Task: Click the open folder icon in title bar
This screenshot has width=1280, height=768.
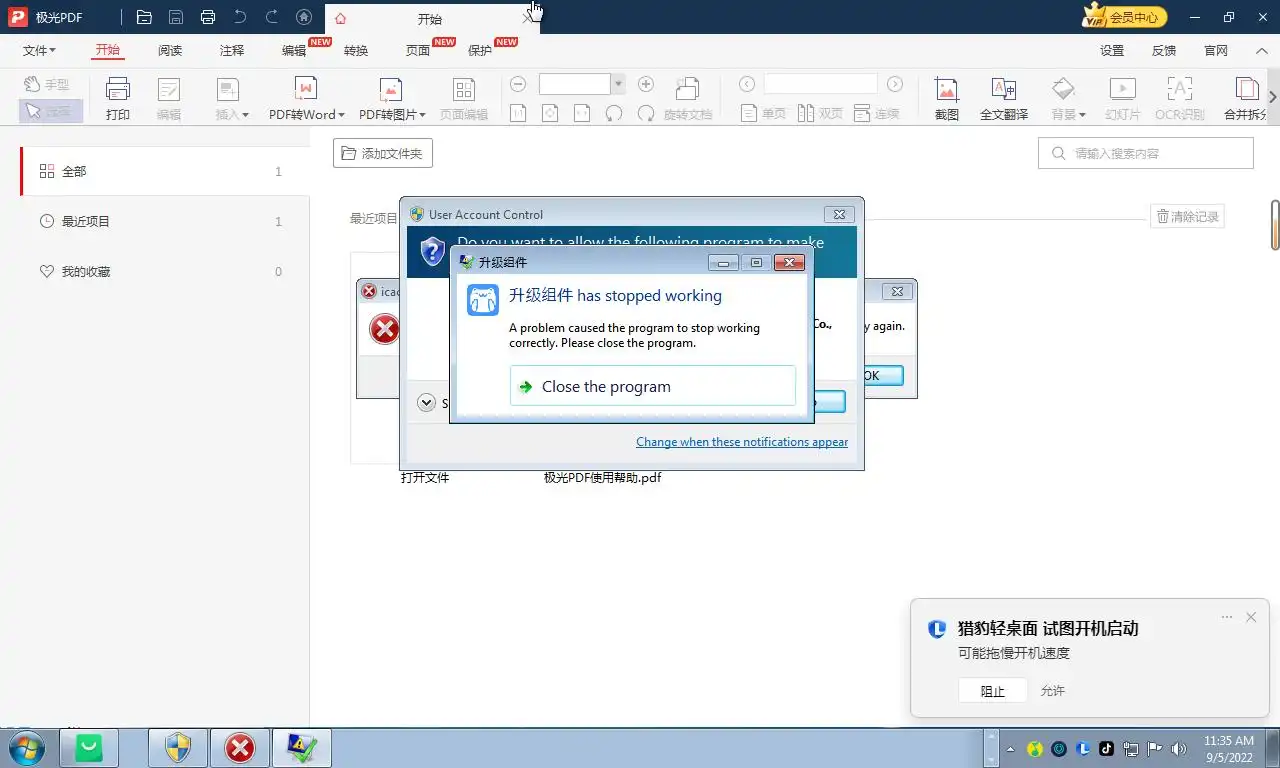Action: click(x=144, y=17)
